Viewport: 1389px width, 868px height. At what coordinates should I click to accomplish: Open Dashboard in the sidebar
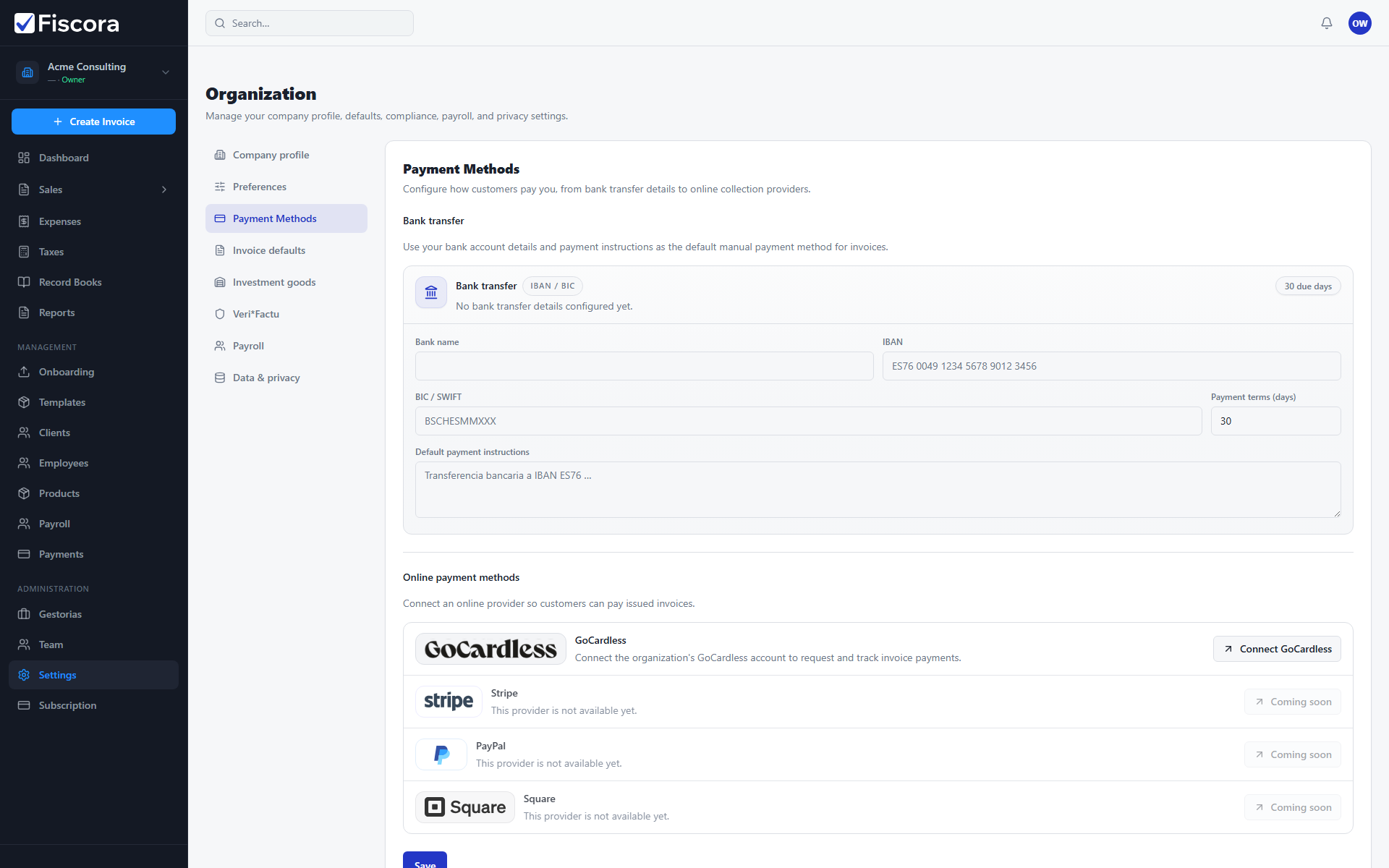[93, 158]
